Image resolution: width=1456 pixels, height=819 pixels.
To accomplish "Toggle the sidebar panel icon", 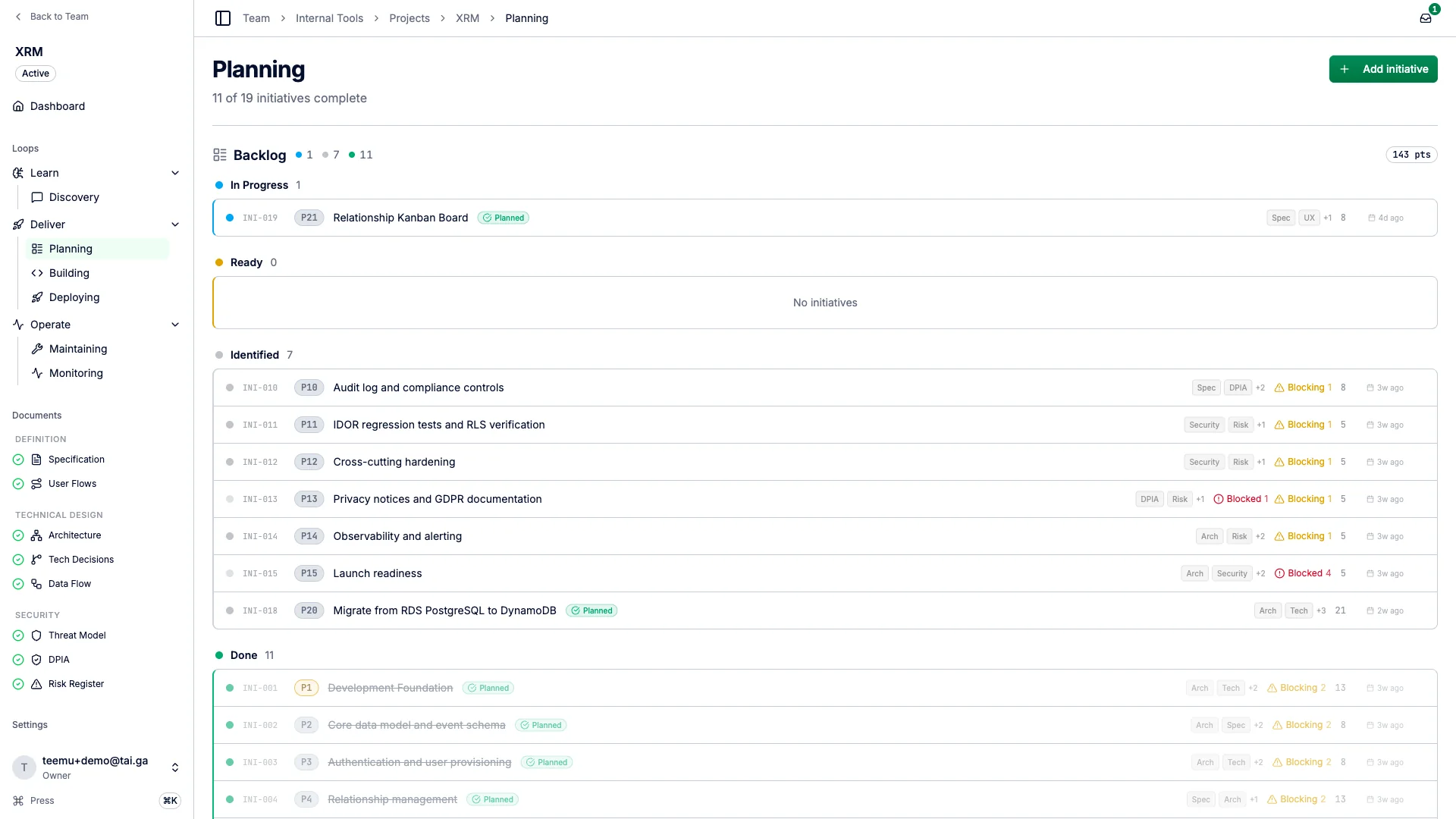I will 223,18.
